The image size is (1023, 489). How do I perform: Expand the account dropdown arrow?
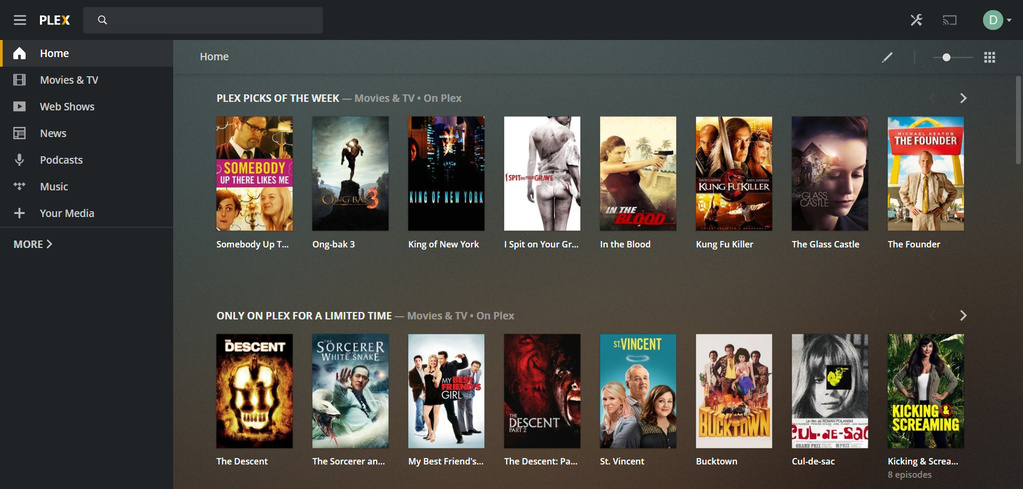(1009, 21)
